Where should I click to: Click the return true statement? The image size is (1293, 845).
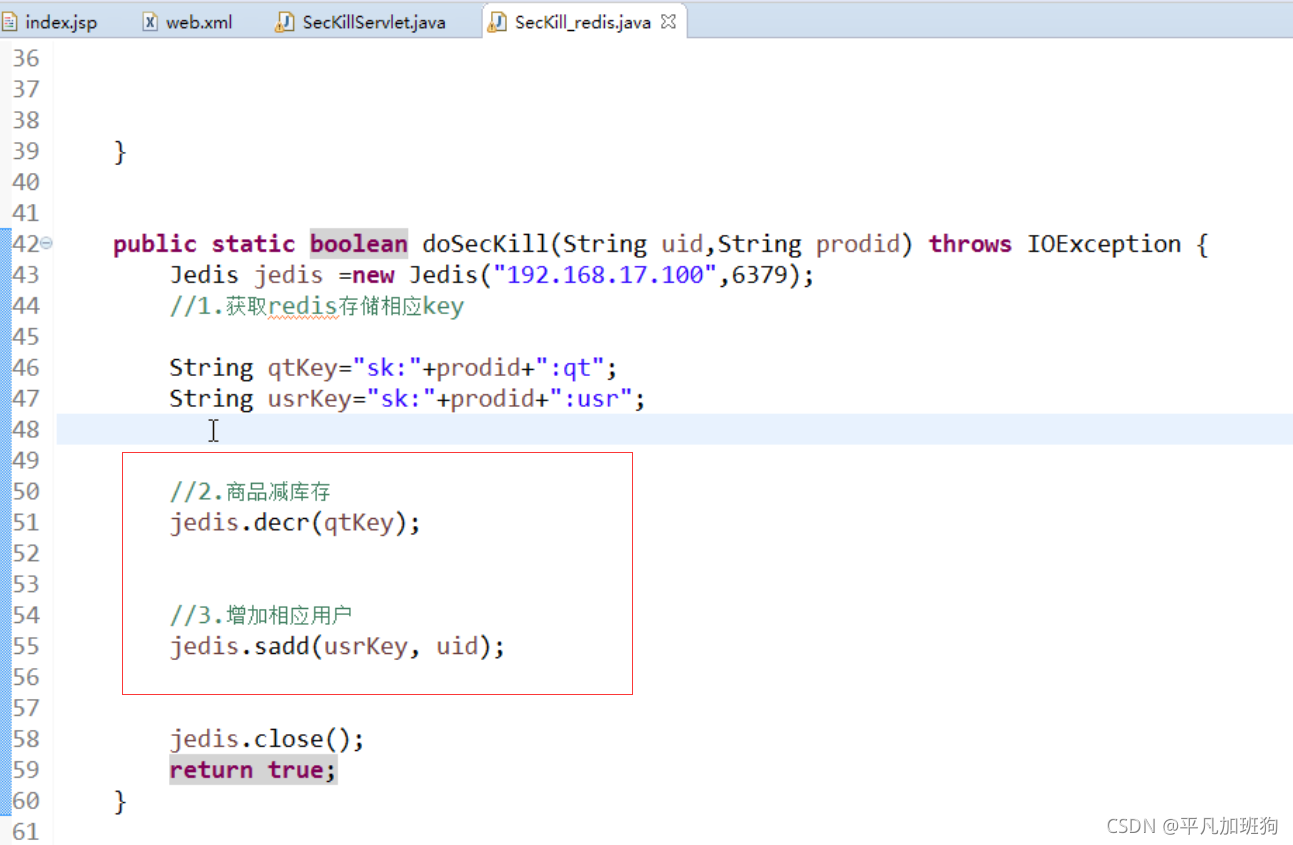253,770
